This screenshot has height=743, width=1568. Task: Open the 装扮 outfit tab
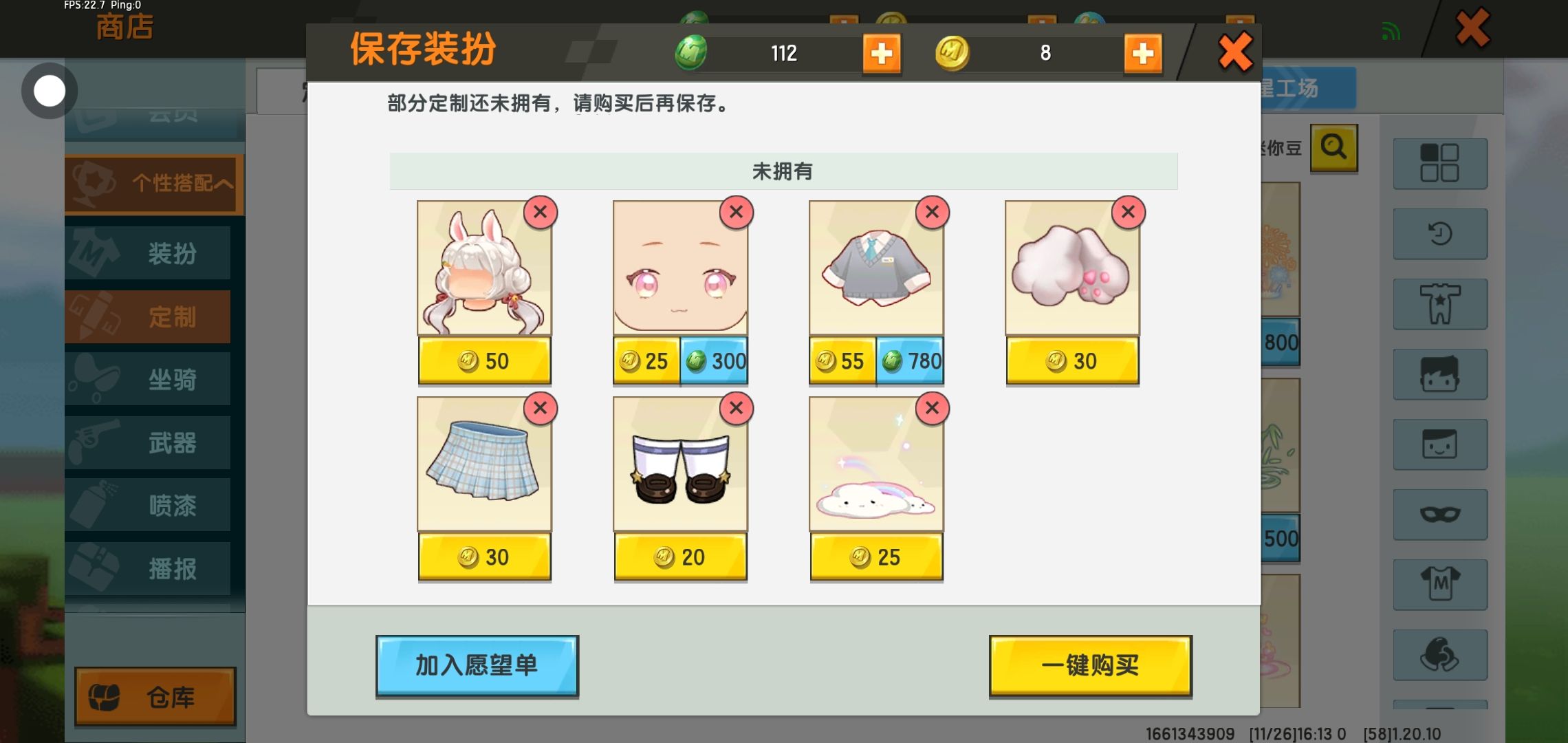click(x=148, y=253)
